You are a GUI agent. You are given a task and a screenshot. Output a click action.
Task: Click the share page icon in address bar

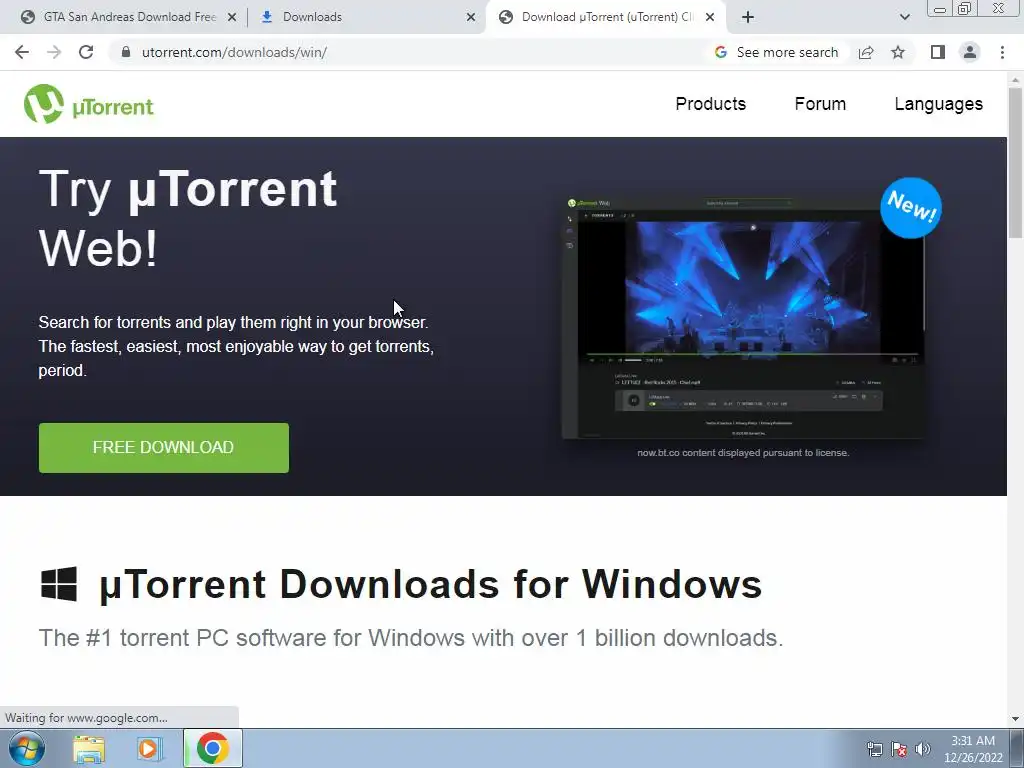click(866, 52)
